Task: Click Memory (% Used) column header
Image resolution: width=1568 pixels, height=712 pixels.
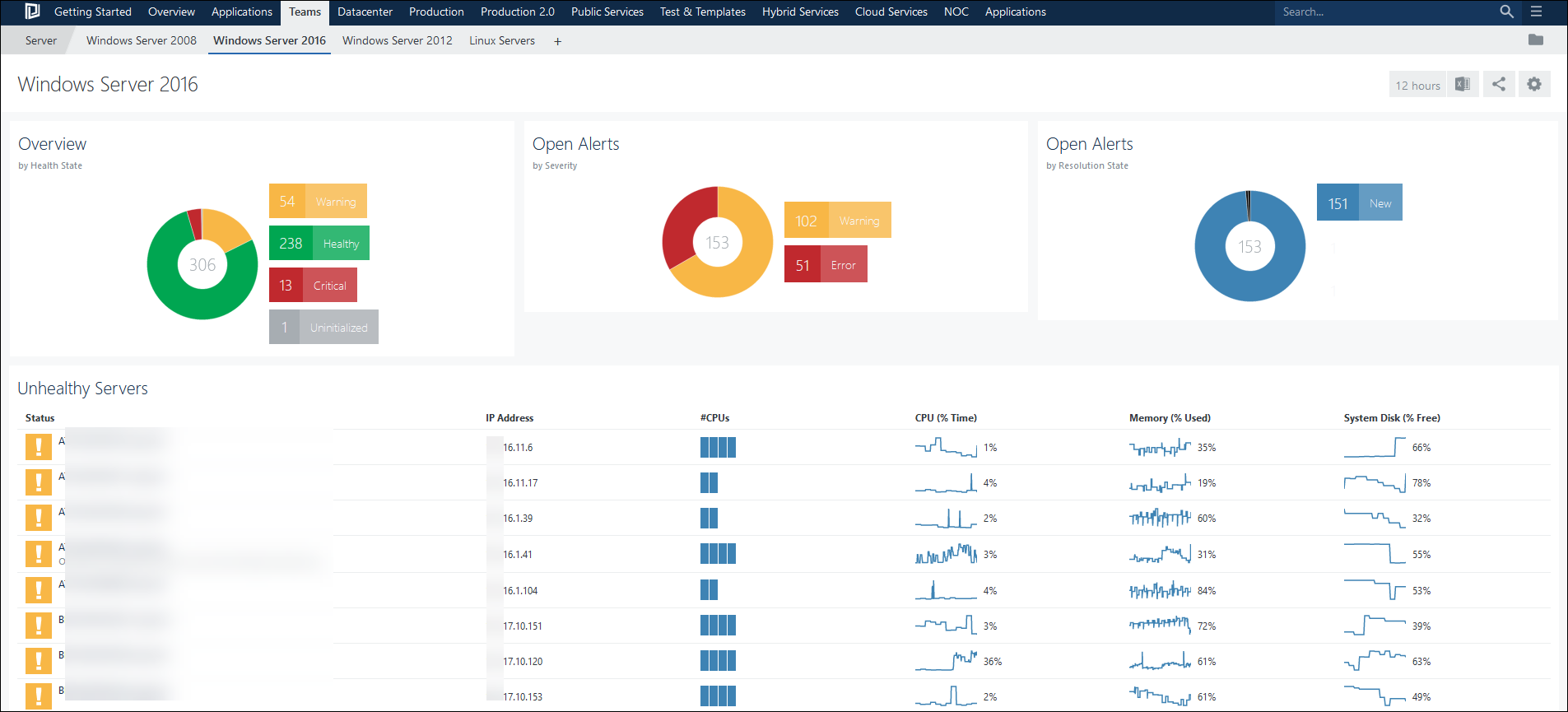Action: point(1170,418)
